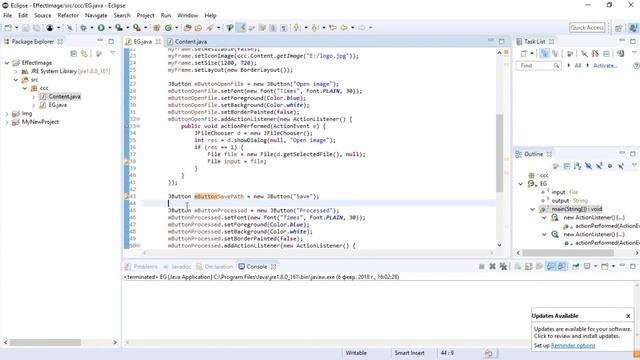Click magnifier icon in Task List Find box
640x360 pixels.
tap(556, 66)
